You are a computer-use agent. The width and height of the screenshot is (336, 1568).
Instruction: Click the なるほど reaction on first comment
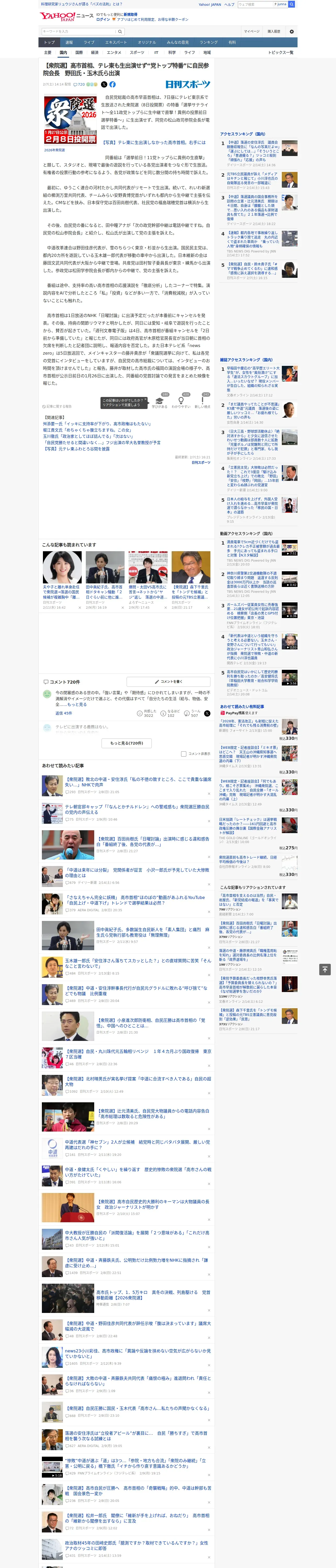[x=170, y=713]
